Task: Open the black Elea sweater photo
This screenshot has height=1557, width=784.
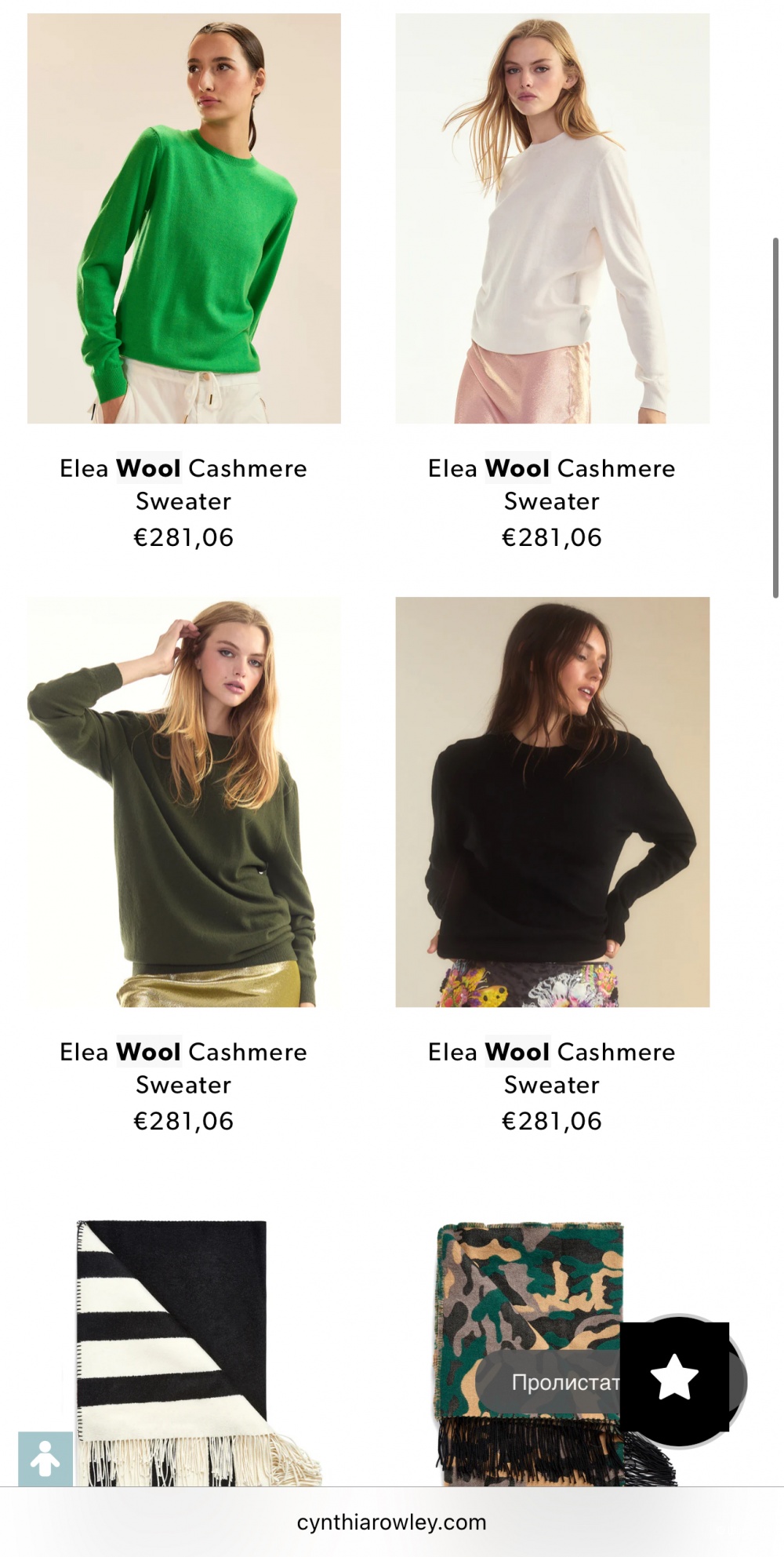Action: 553,802
